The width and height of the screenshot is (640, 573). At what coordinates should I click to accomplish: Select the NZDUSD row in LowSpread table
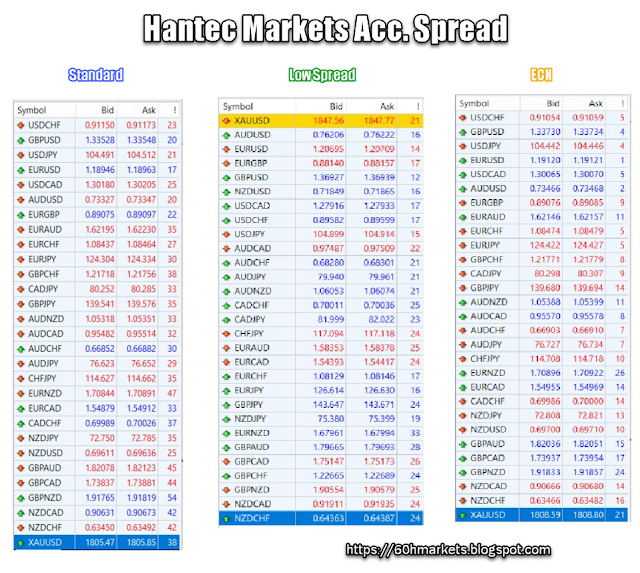click(321, 192)
